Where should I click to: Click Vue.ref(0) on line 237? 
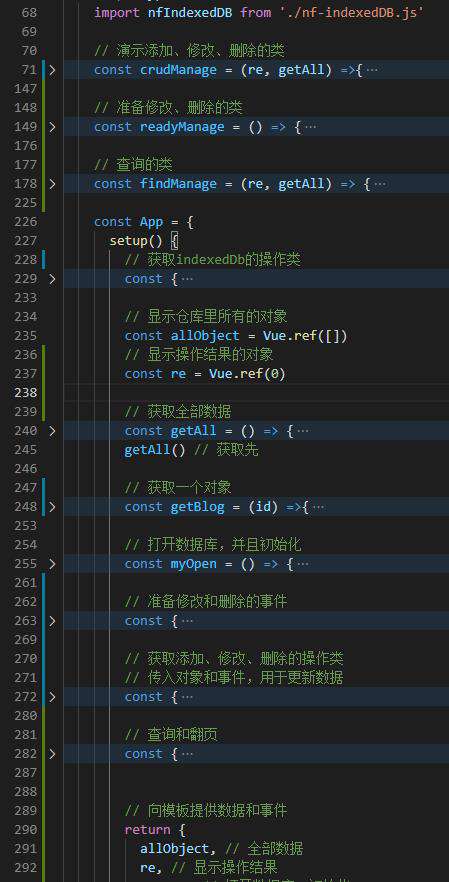(x=248, y=374)
